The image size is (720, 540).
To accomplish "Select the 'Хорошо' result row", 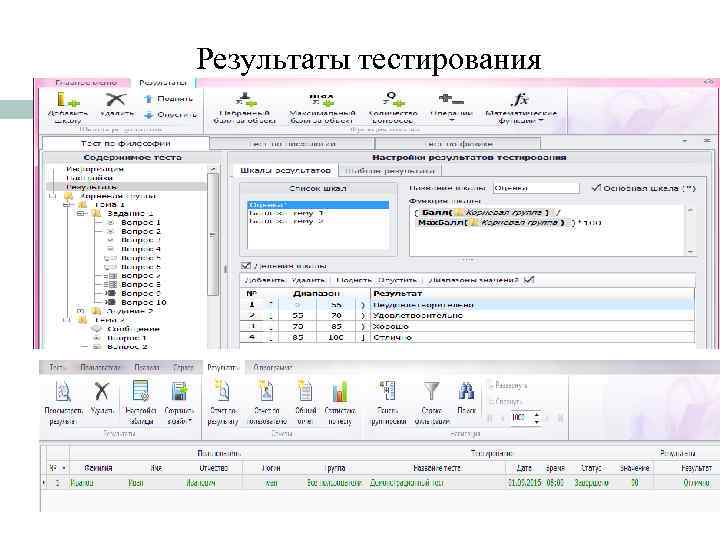I will pyautogui.click(x=467, y=326).
